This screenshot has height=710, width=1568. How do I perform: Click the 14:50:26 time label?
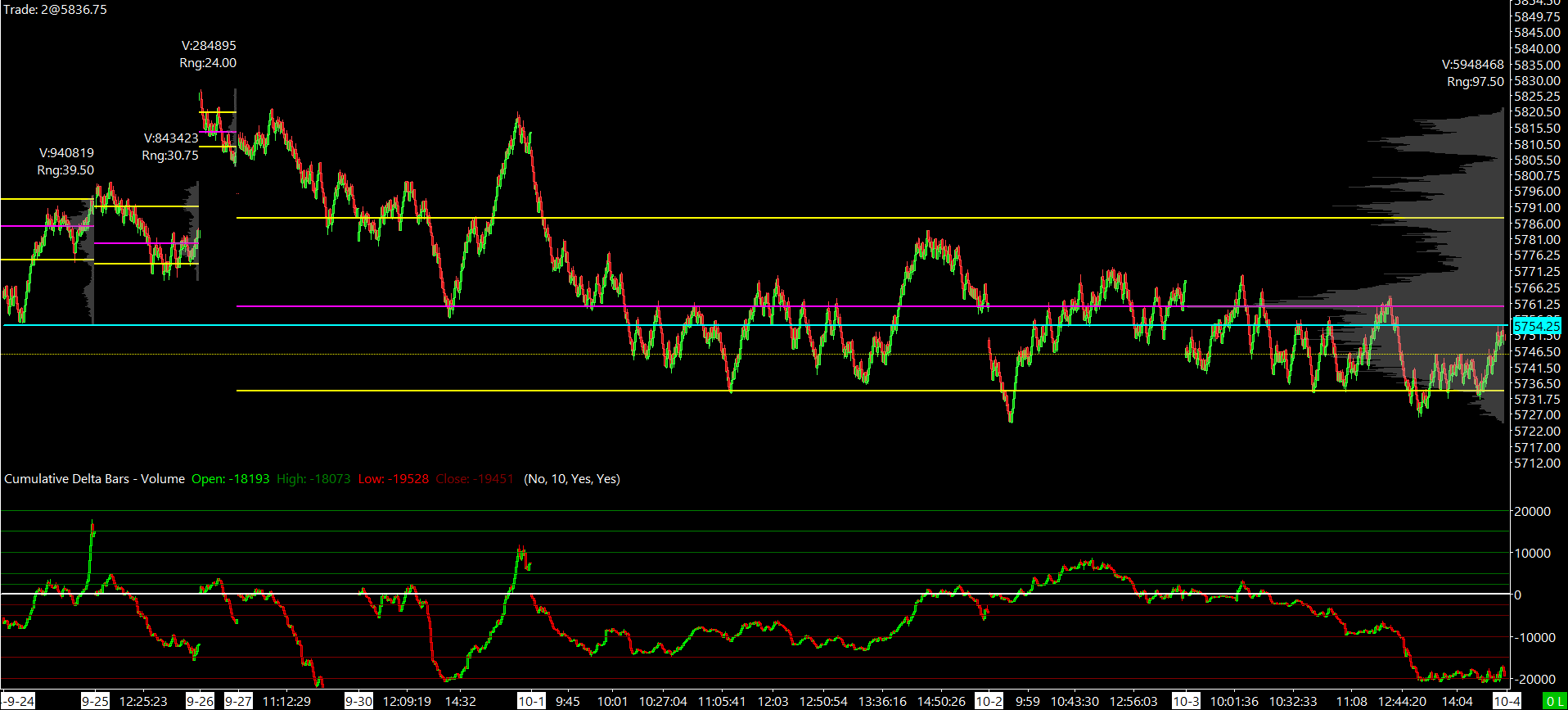pyautogui.click(x=941, y=701)
